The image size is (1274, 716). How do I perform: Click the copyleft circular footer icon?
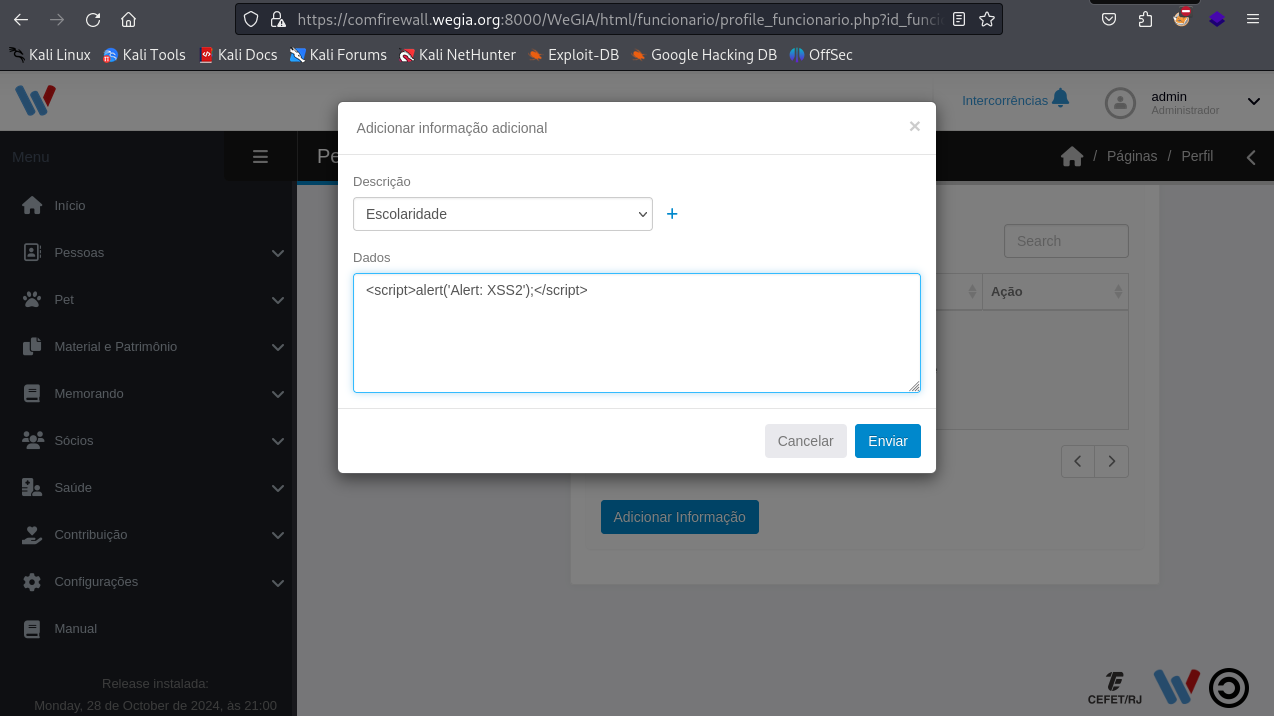tap(1228, 688)
